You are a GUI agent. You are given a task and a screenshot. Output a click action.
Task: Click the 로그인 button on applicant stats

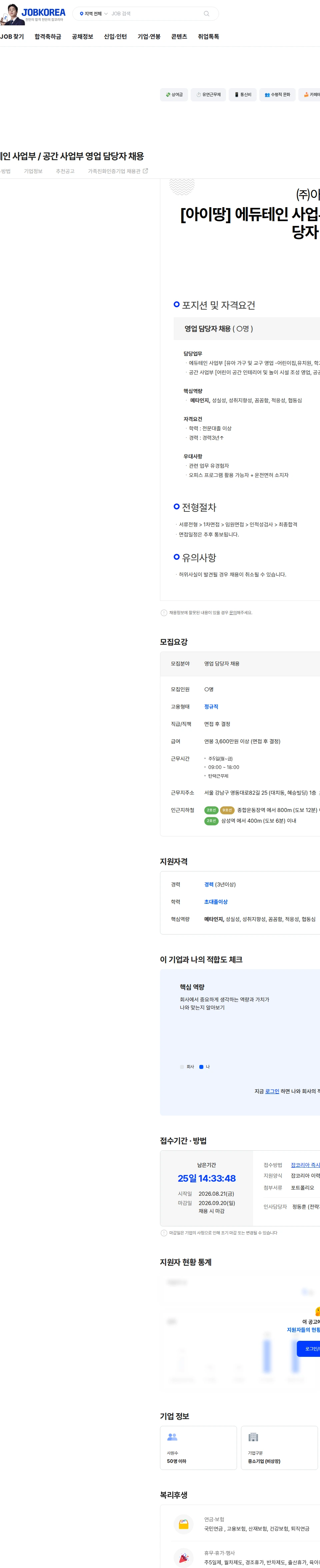click(309, 1349)
